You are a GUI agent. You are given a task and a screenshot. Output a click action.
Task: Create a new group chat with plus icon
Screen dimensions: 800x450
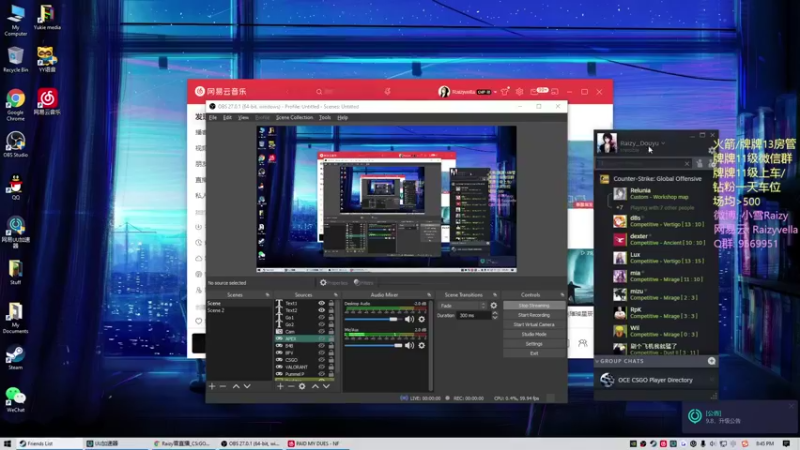(712, 361)
